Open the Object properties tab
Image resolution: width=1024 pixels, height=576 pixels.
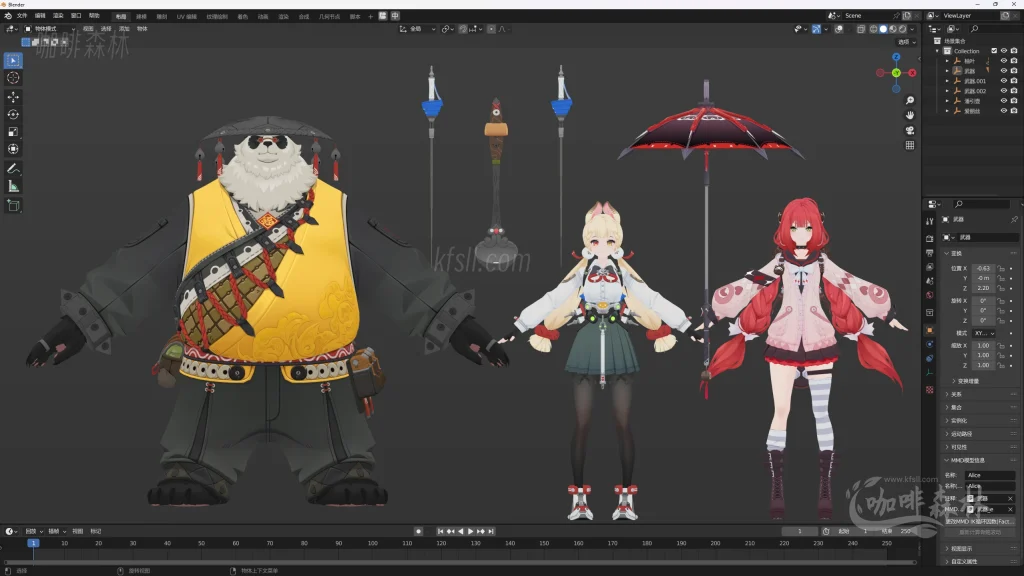pos(930,330)
